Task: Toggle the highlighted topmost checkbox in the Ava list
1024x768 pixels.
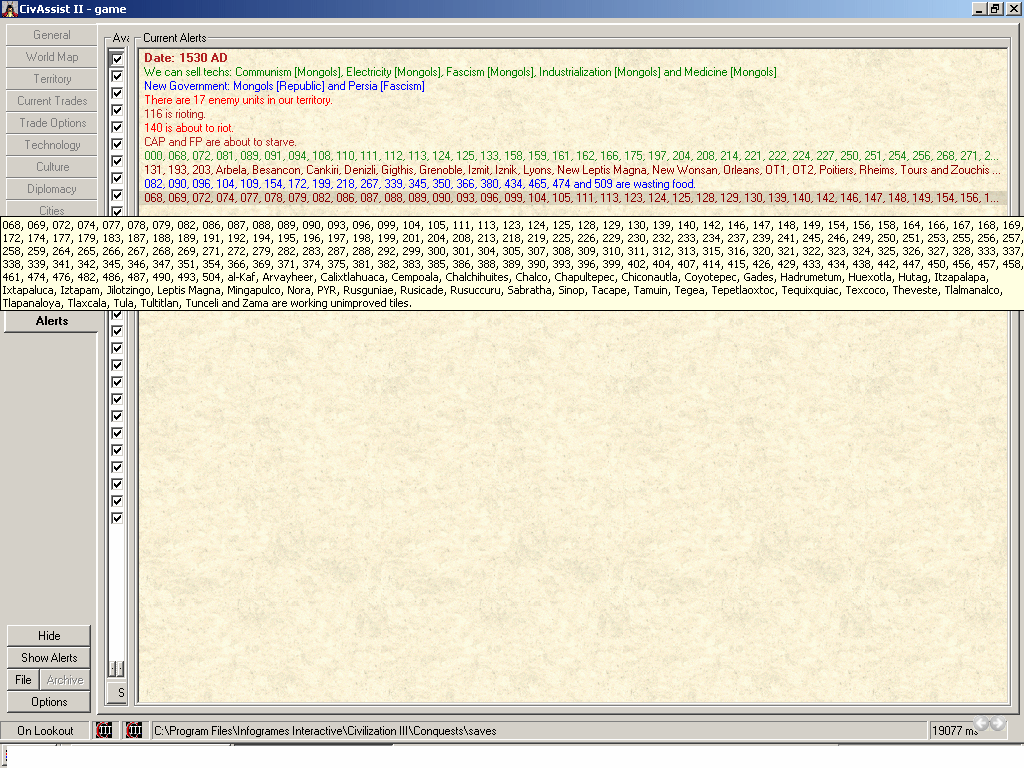Action: coord(117,59)
